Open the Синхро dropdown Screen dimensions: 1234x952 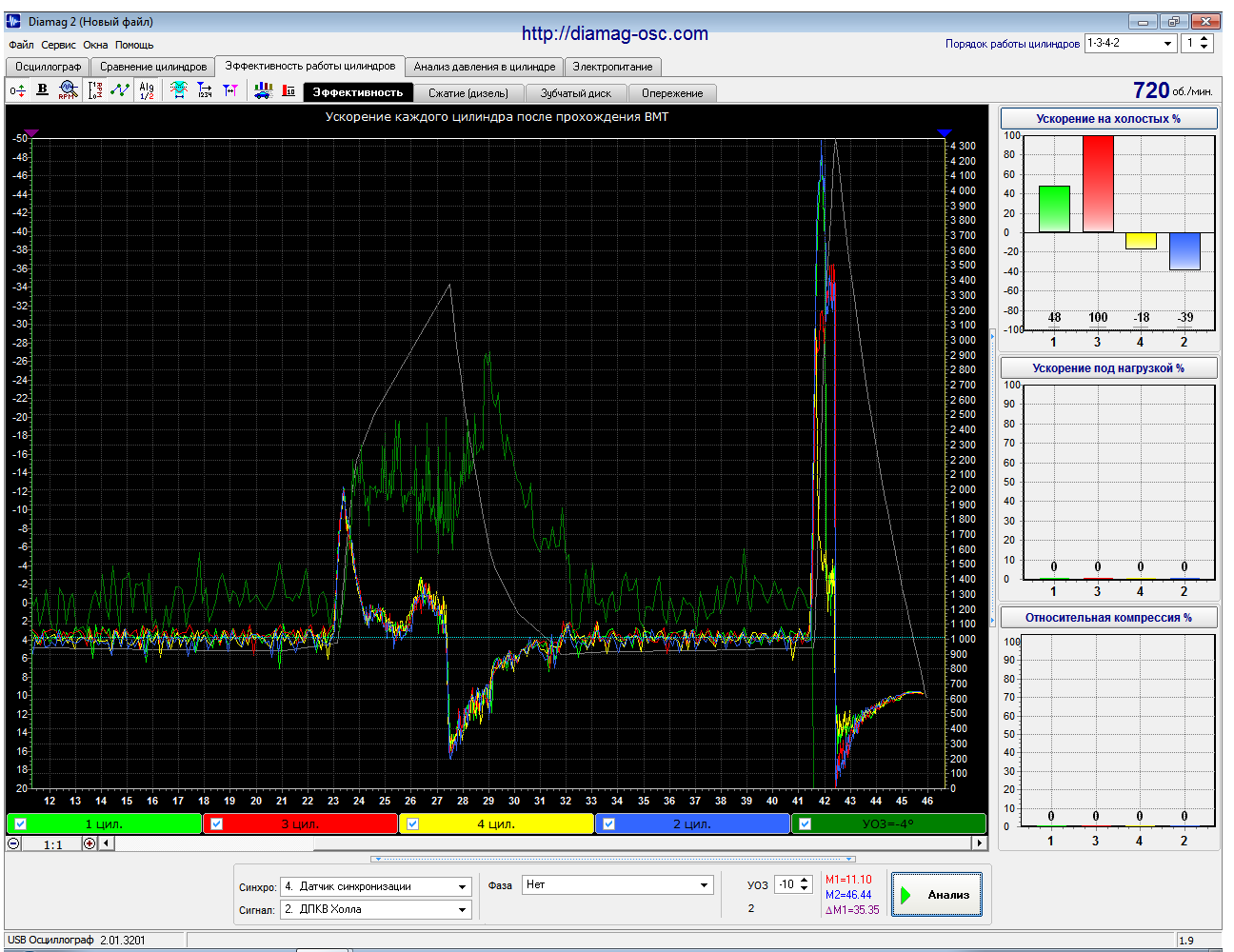[463, 886]
